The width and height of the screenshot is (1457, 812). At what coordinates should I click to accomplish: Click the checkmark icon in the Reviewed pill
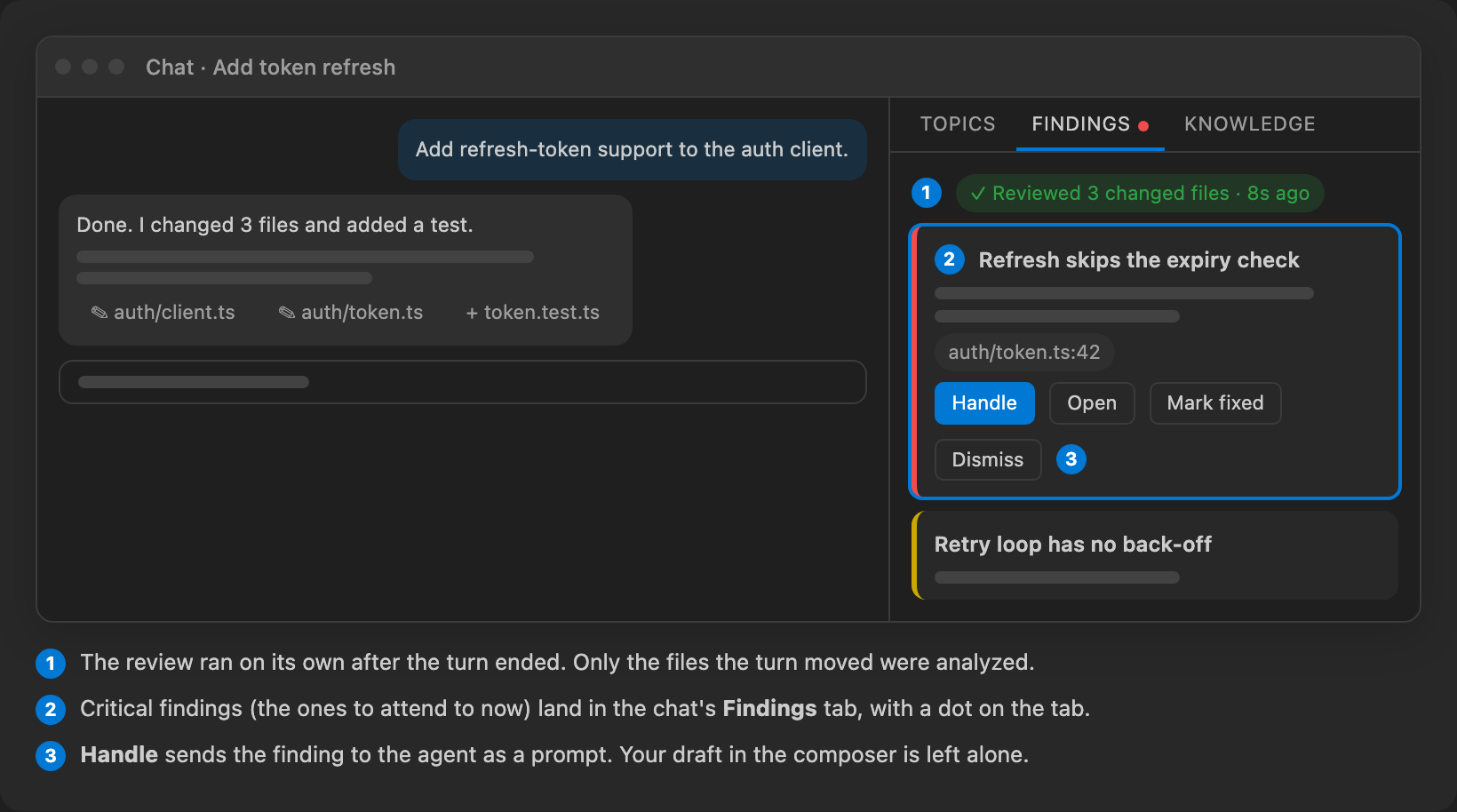(978, 194)
